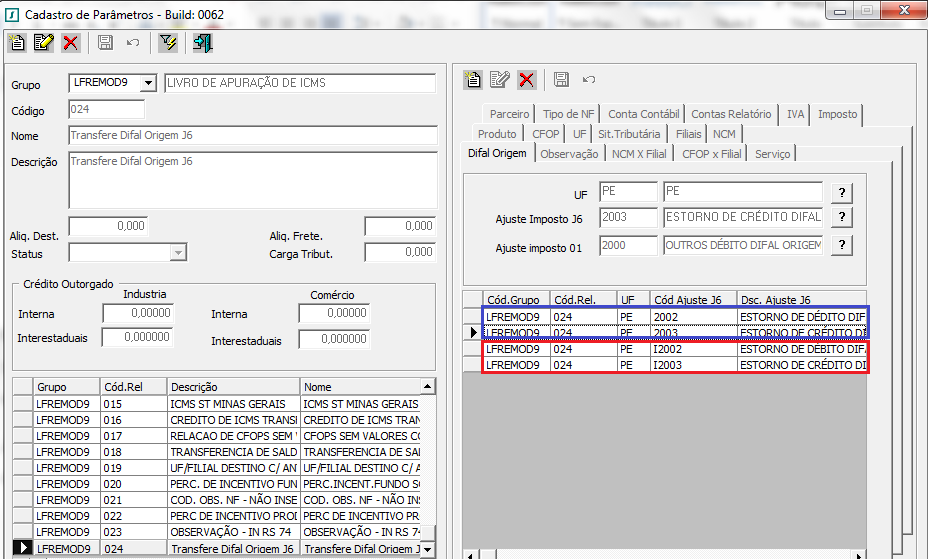Expand the Status combo box
The image size is (928, 559).
tap(178, 253)
